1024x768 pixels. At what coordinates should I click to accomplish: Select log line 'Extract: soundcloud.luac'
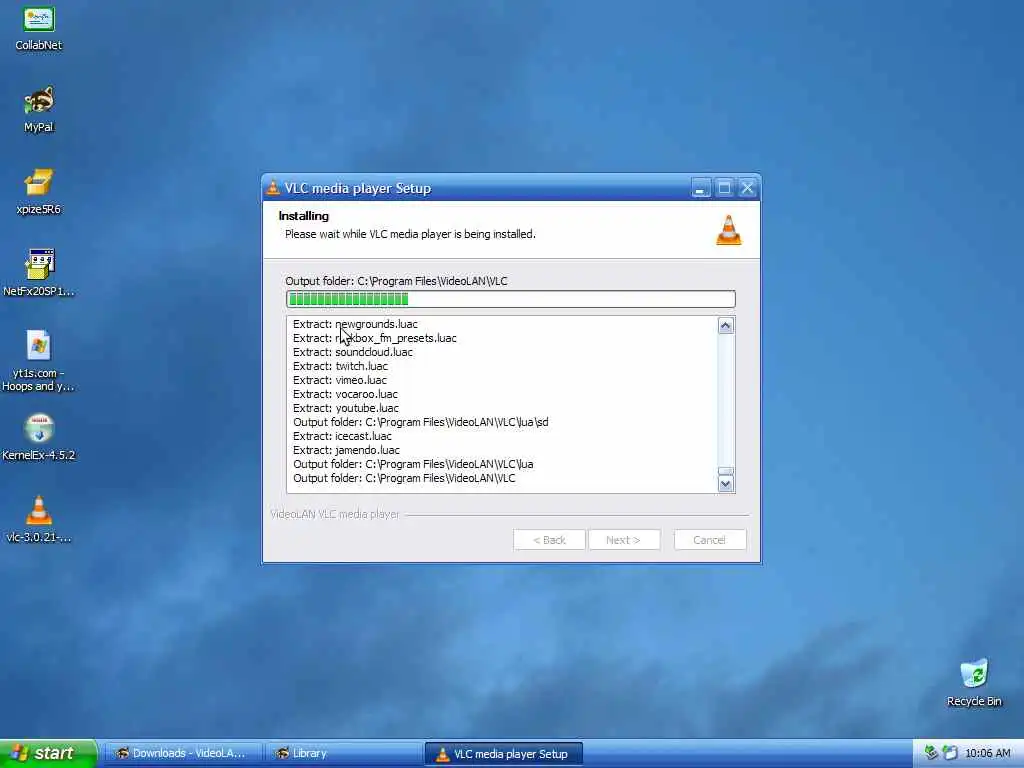(x=353, y=352)
